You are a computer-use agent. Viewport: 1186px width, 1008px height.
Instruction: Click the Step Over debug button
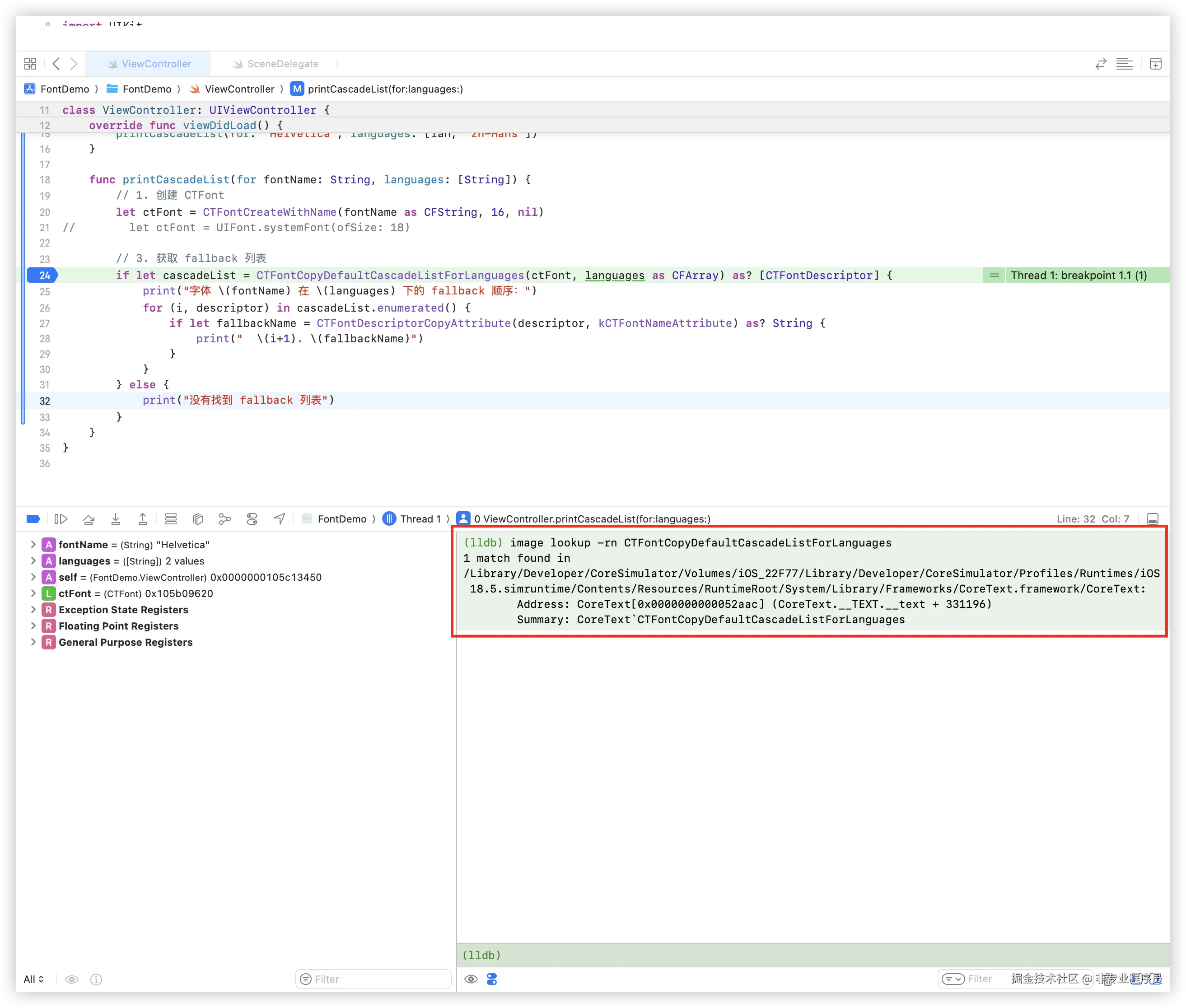click(x=89, y=519)
